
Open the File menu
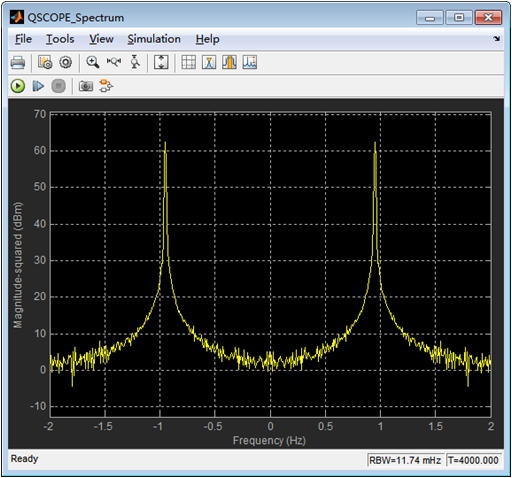coord(23,39)
